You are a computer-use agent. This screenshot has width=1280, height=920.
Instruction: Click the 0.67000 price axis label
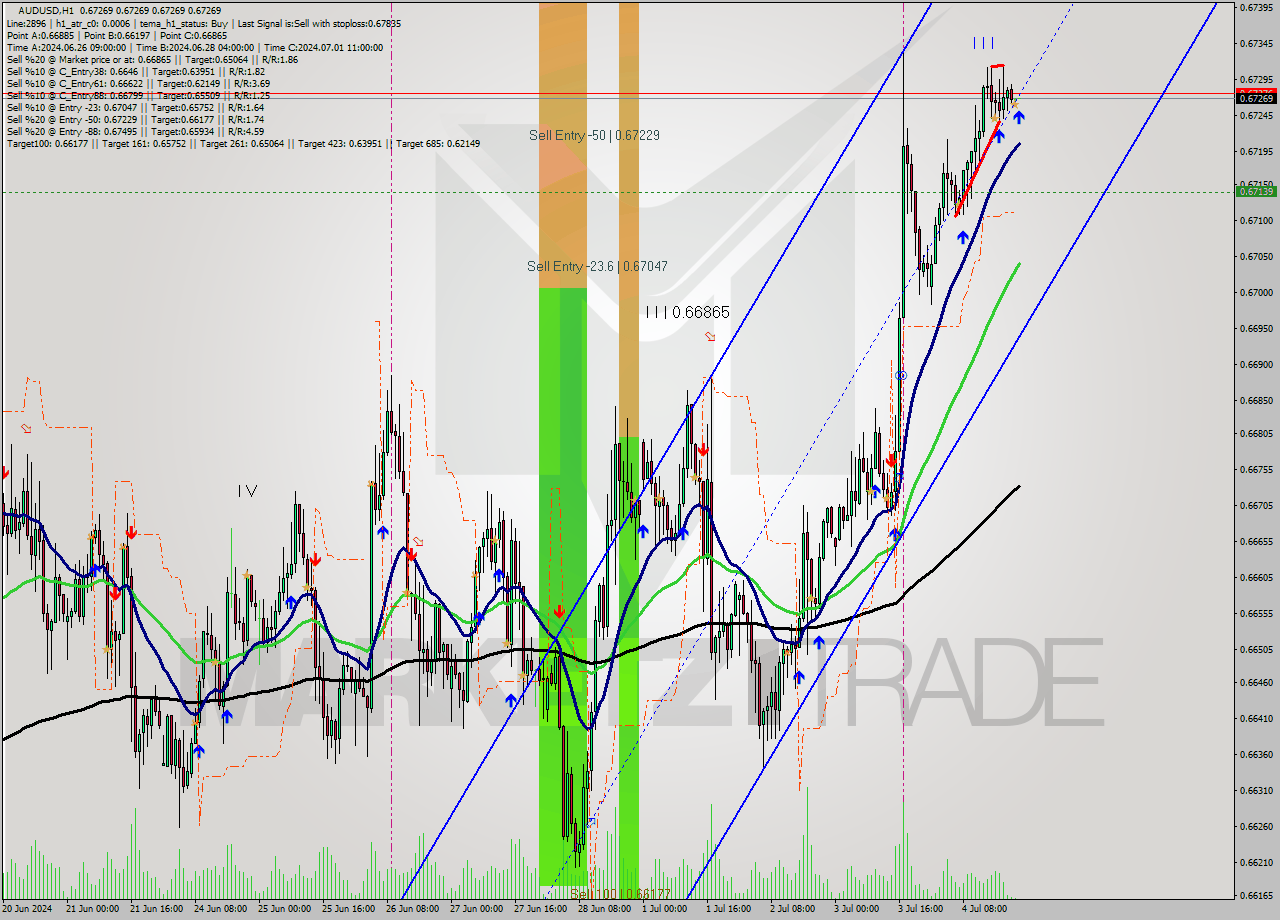1256,292
